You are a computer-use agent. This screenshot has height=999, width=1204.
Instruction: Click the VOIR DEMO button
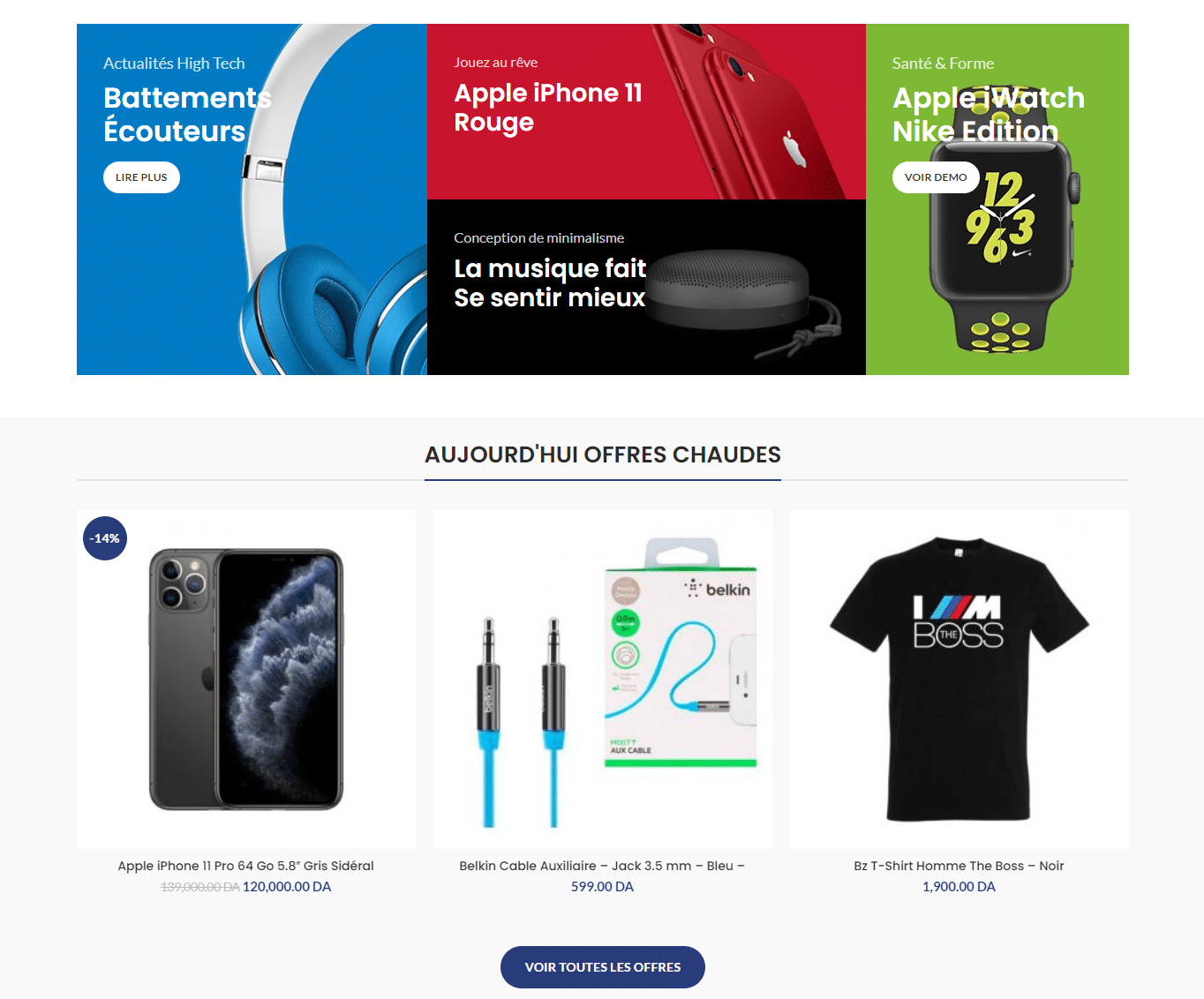click(936, 177)
